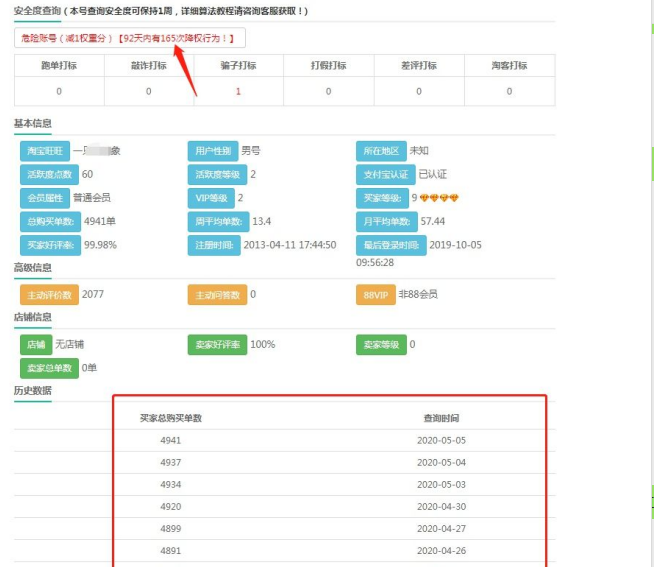Click the red 1 under 骗子打标
The width and height of the screenshot is (654, 567).
pyautogui.click(x=239, y=91)
